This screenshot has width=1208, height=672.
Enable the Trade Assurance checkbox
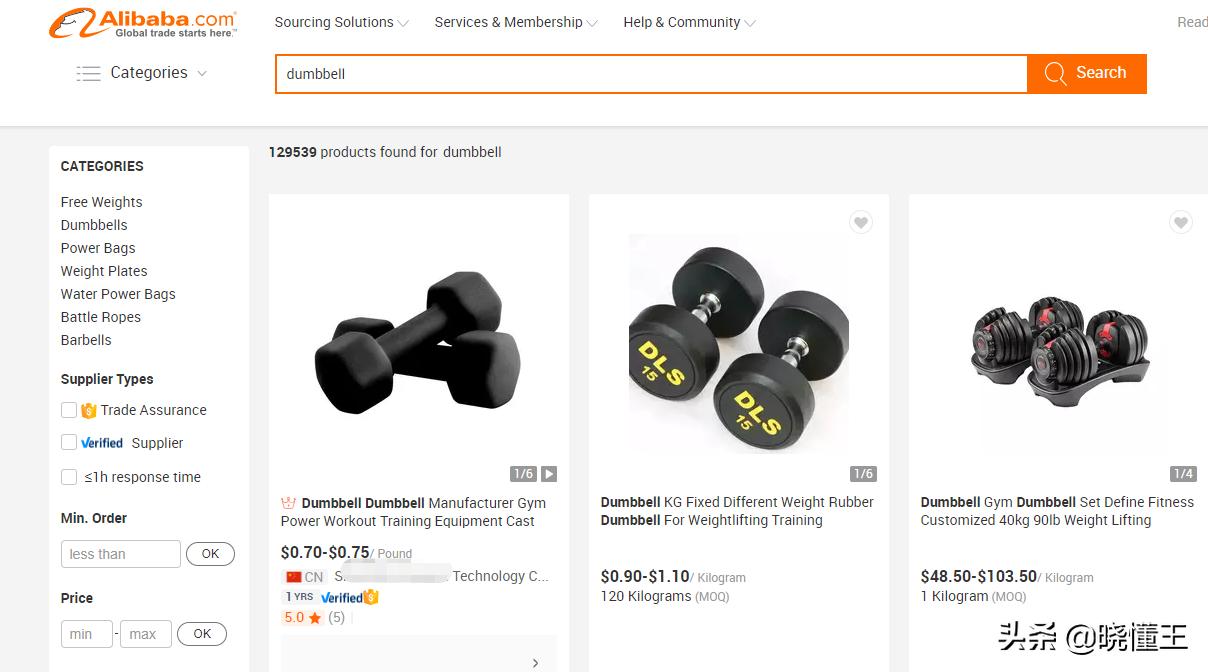(x=69, y=410)
